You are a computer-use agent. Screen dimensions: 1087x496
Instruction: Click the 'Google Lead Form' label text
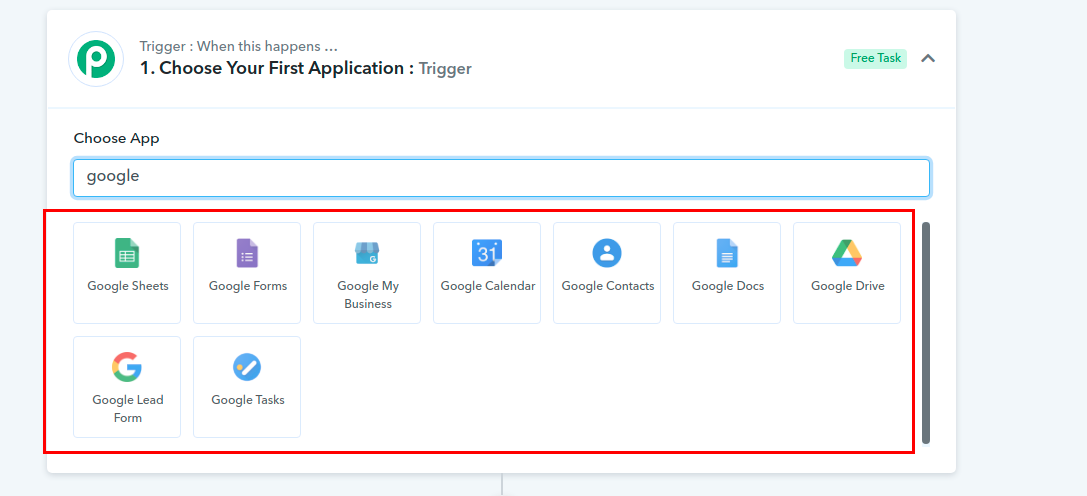[x=128, y=409]
